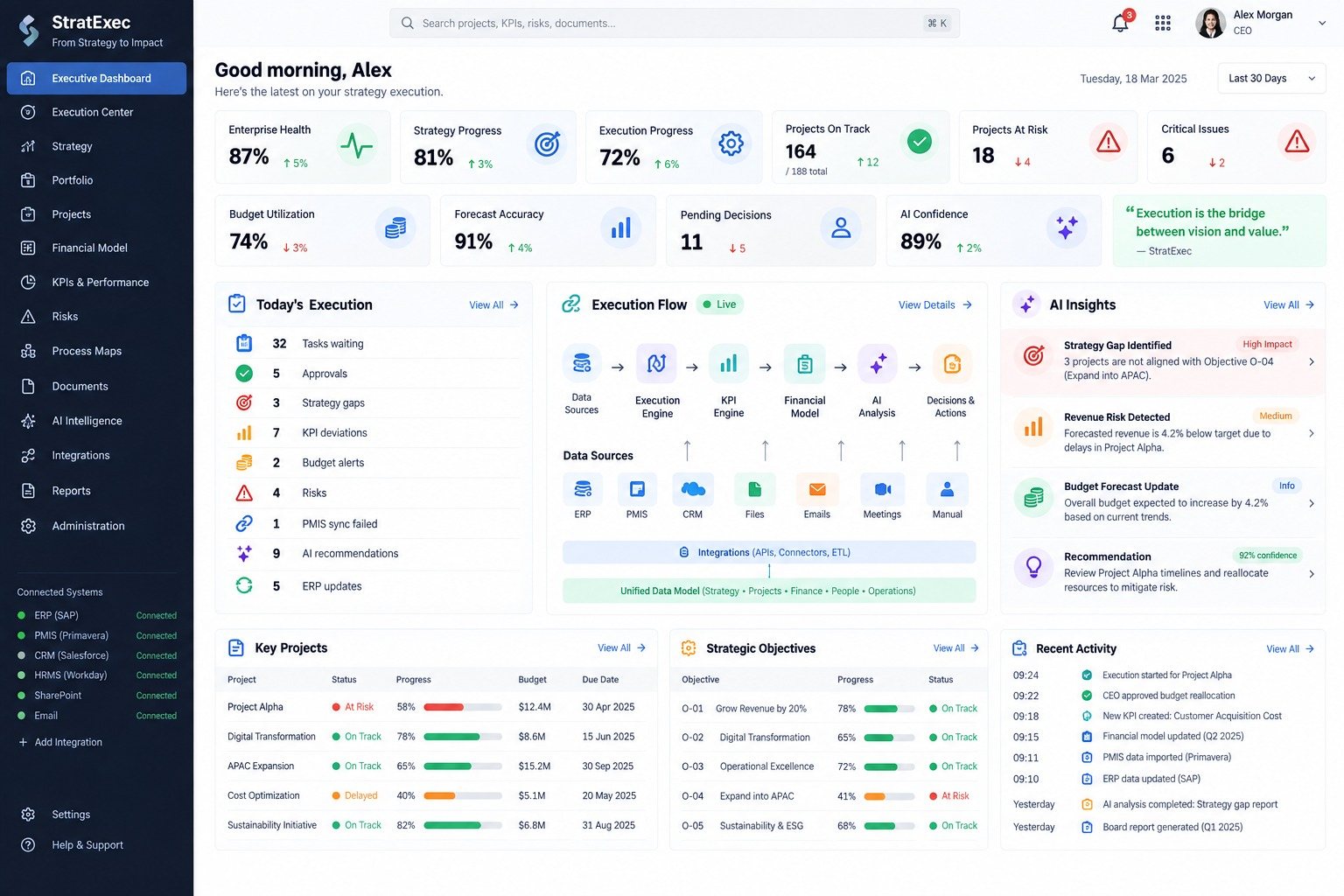Open Decisions & Actions flow icon
This screenshot has width=1344, height=896.
952,364
